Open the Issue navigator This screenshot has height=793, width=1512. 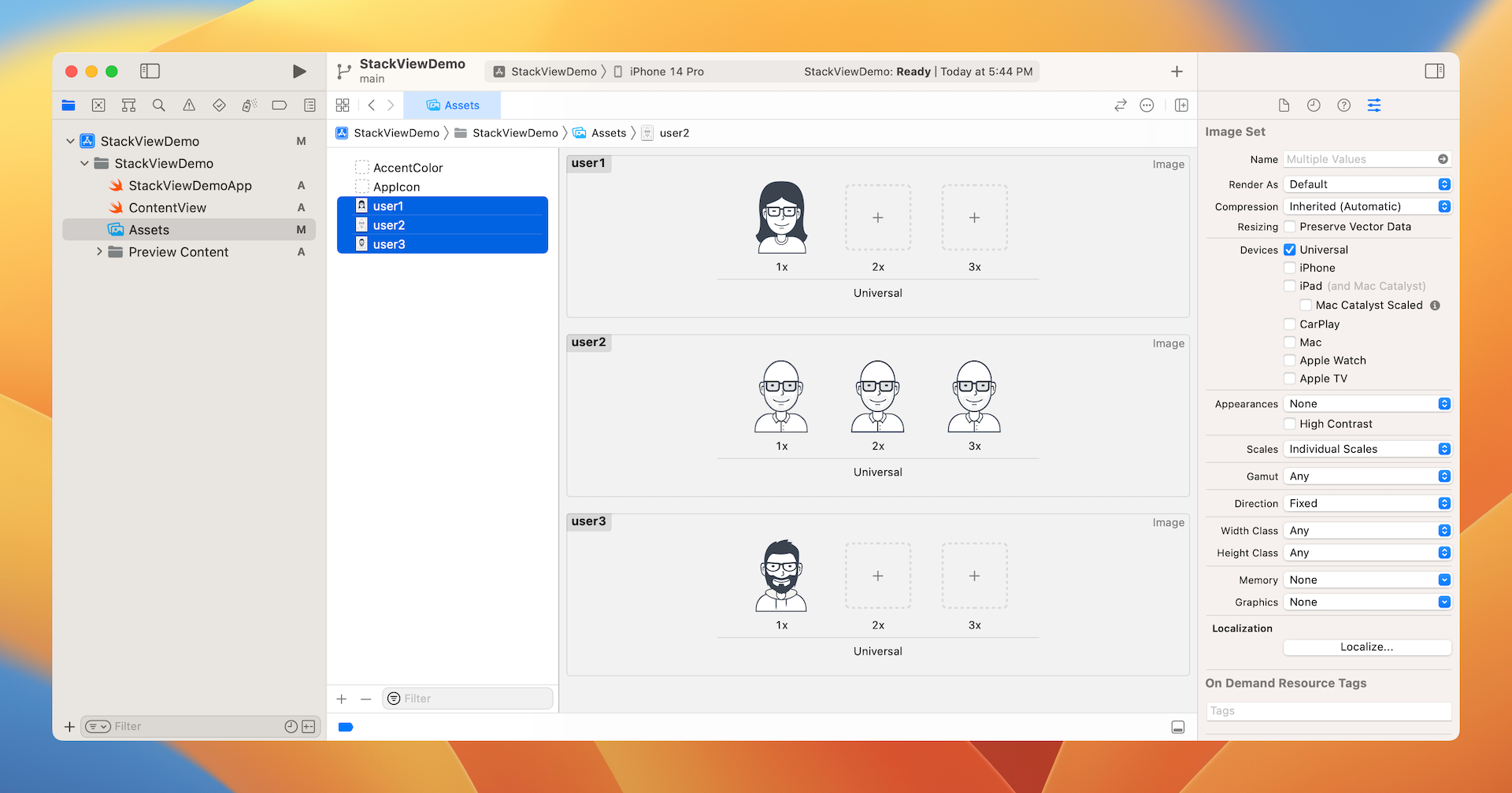point(188,105)
